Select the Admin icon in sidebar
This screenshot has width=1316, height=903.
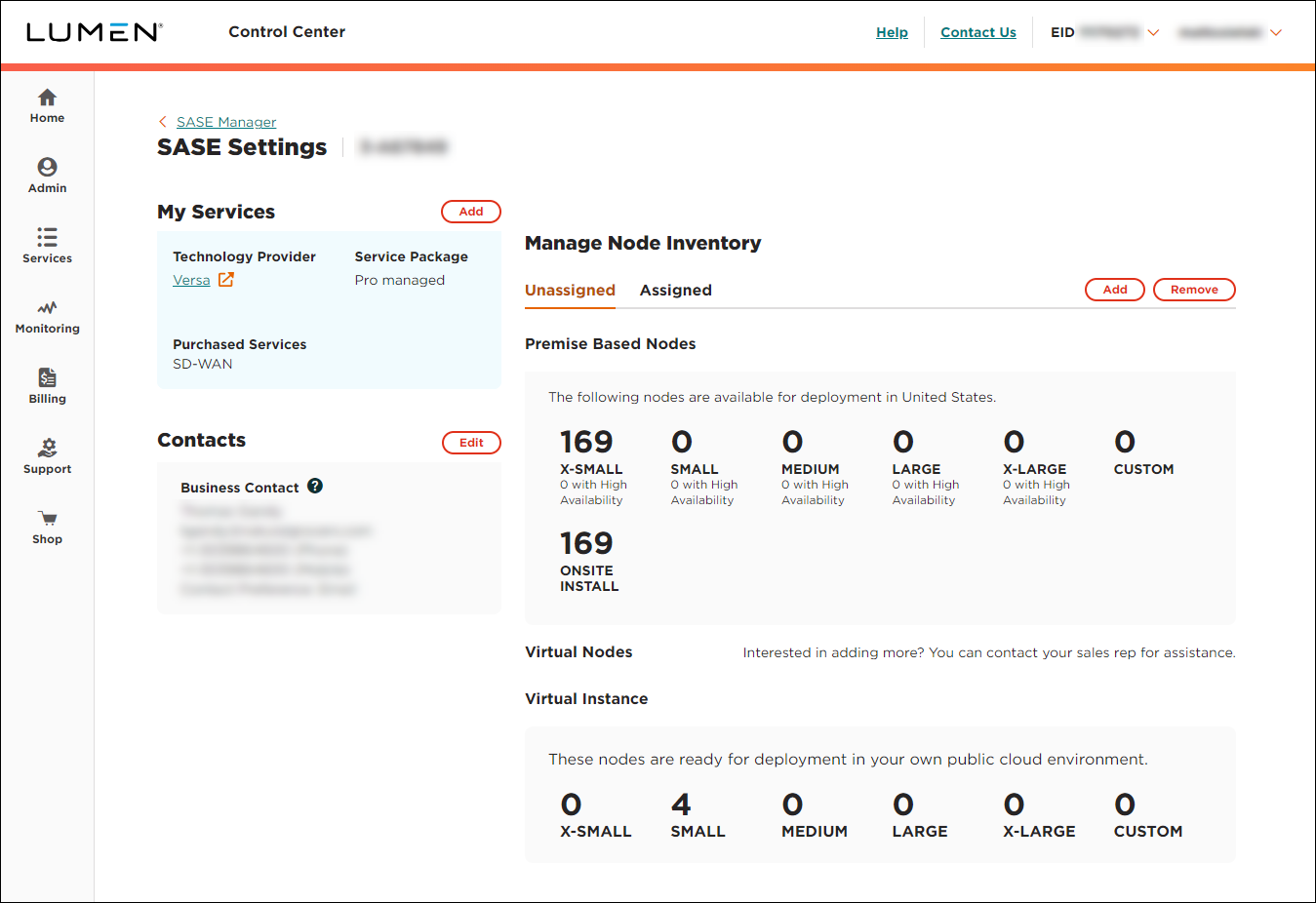click(x=47, y=175)
